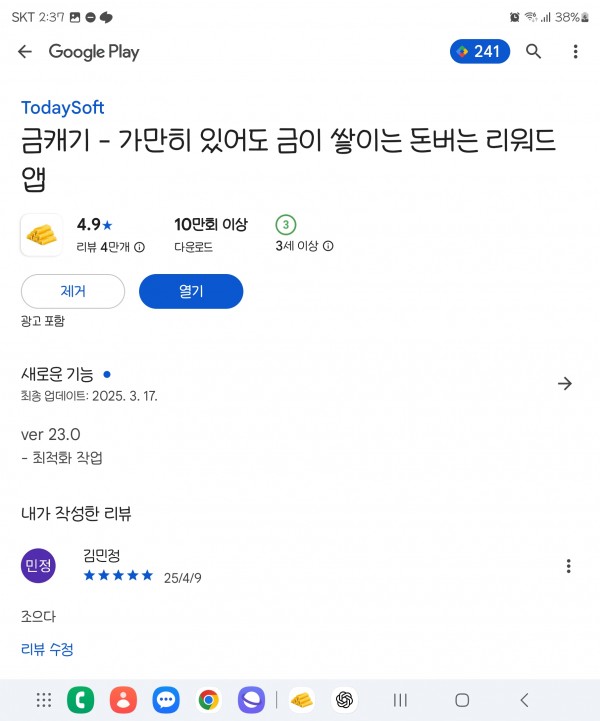Expand 새로운 기능 section with arrow

tap(565, 383)
